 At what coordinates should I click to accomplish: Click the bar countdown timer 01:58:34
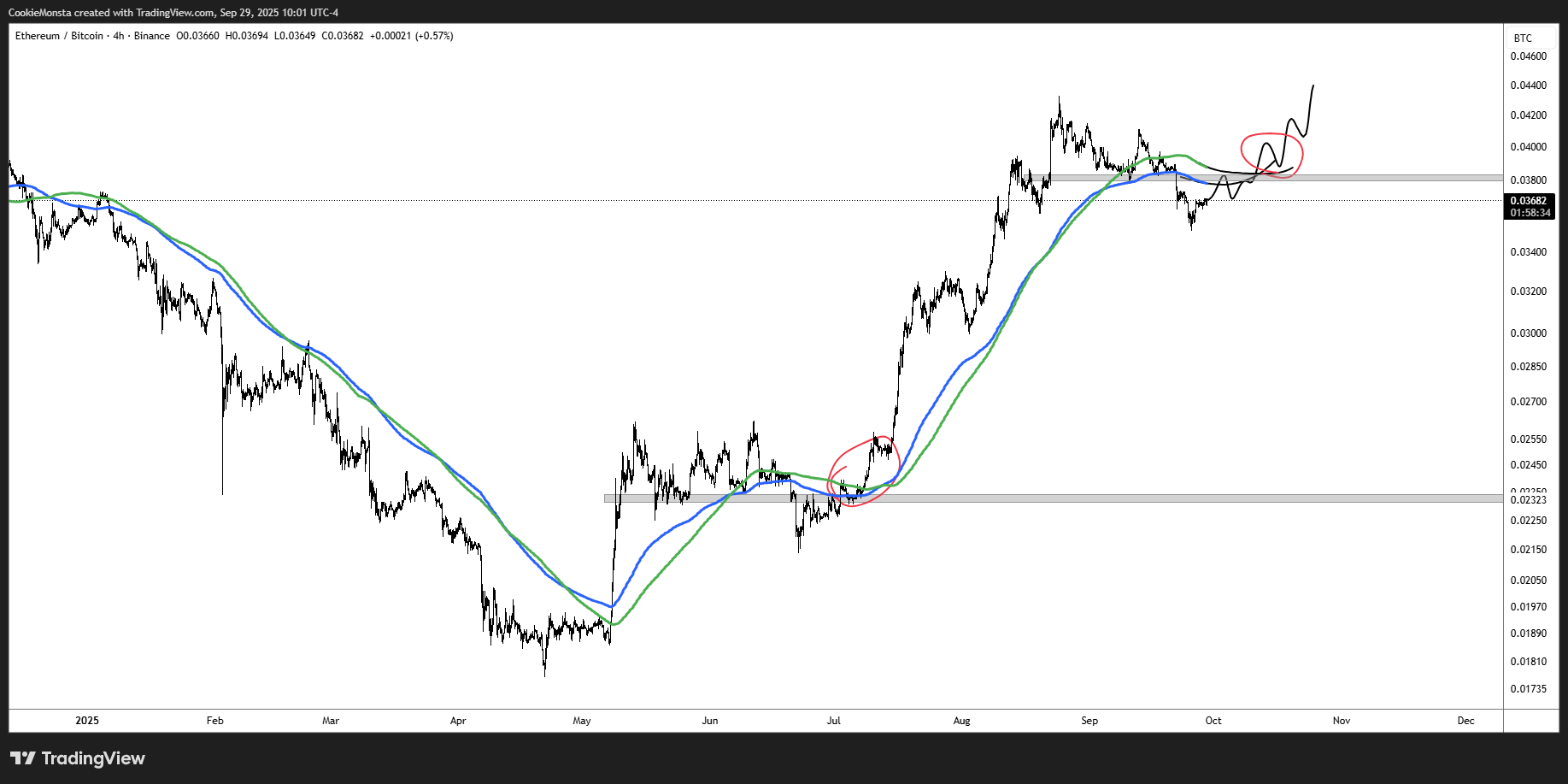point(1529,213)
